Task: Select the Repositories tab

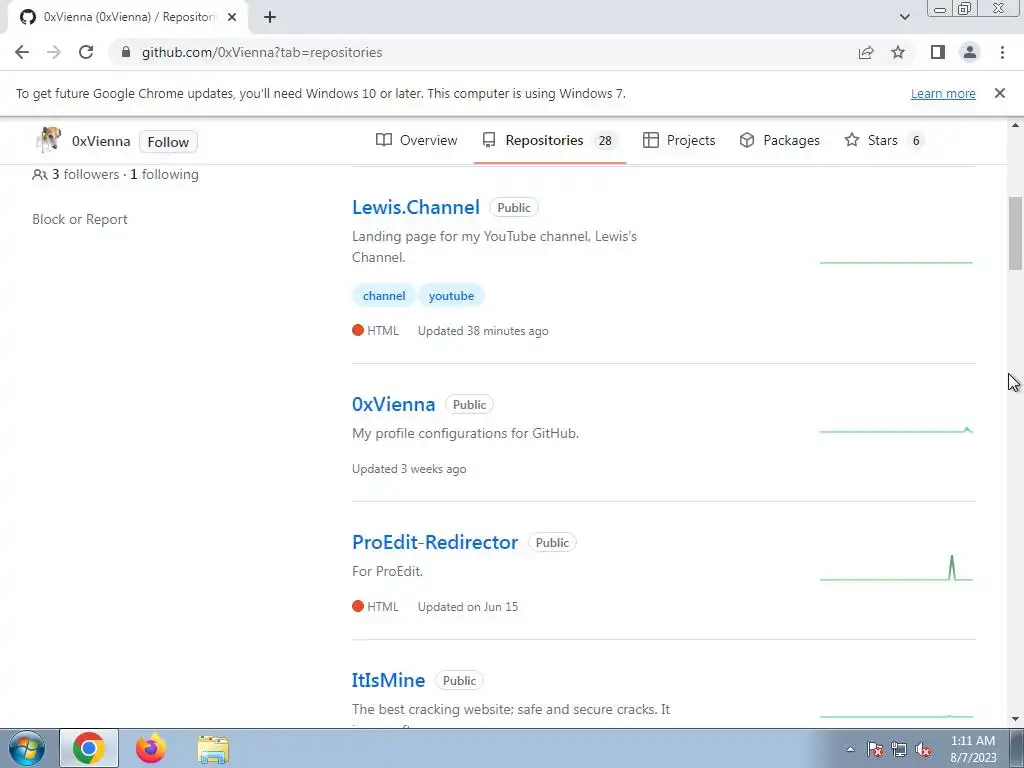Action: (x=550, y=140)
